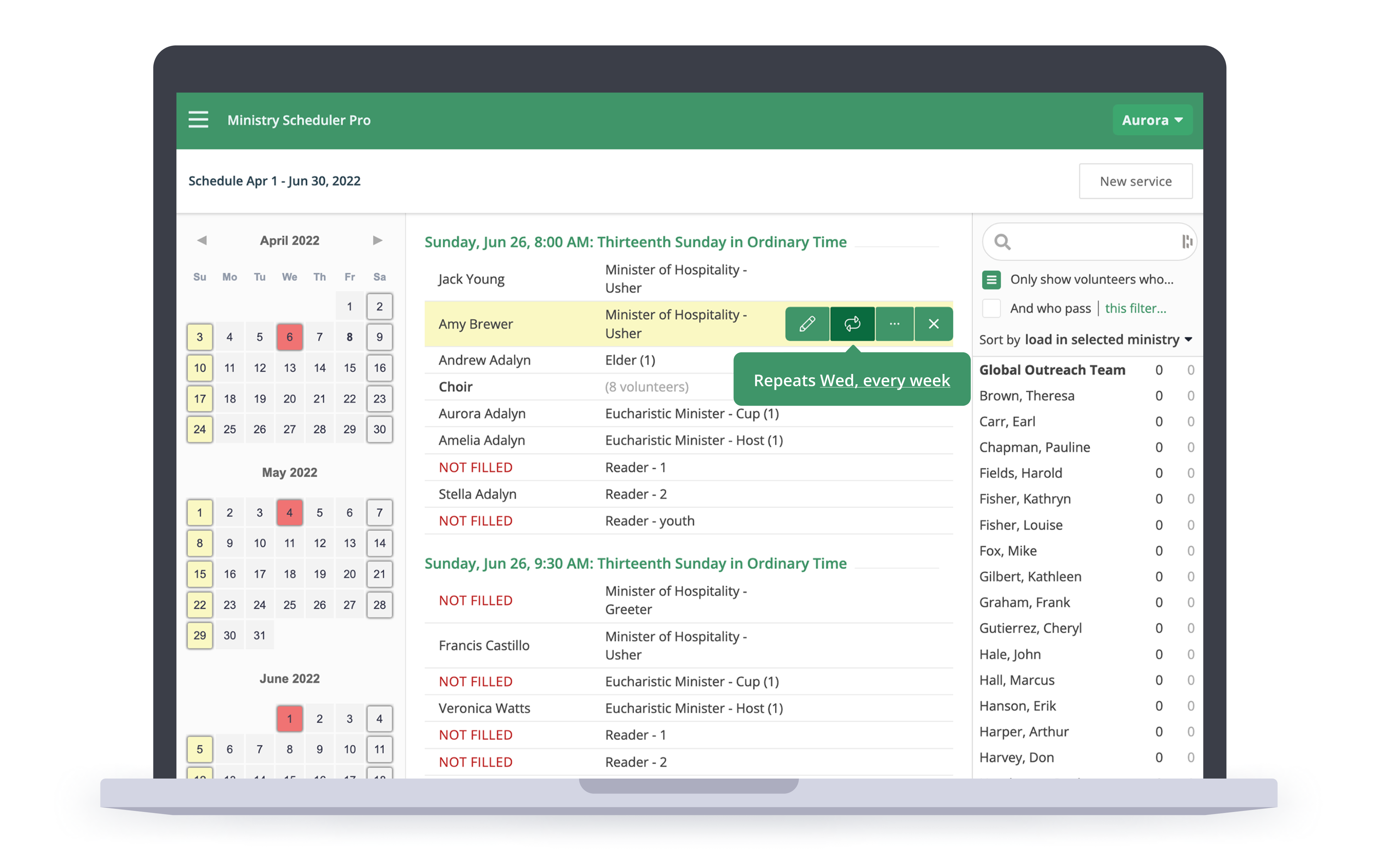Edit Amy Brewer's assignment with the pencil icon
This screenshot has height=868, width=1376.
pyautogui.click(x=807, y=323)
